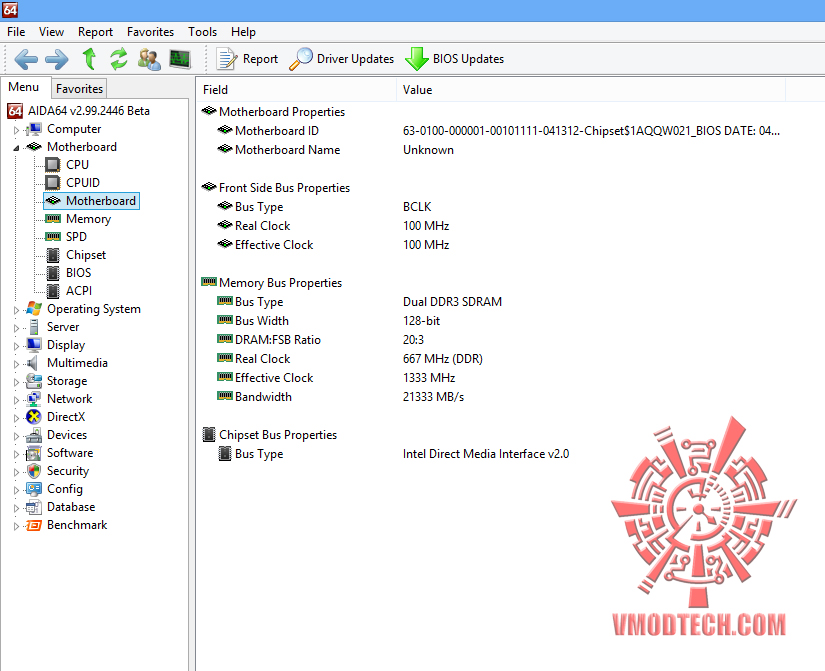825x671 pixels.
Task: Select the SPD module icon in tree
Action: coord(53,236)
